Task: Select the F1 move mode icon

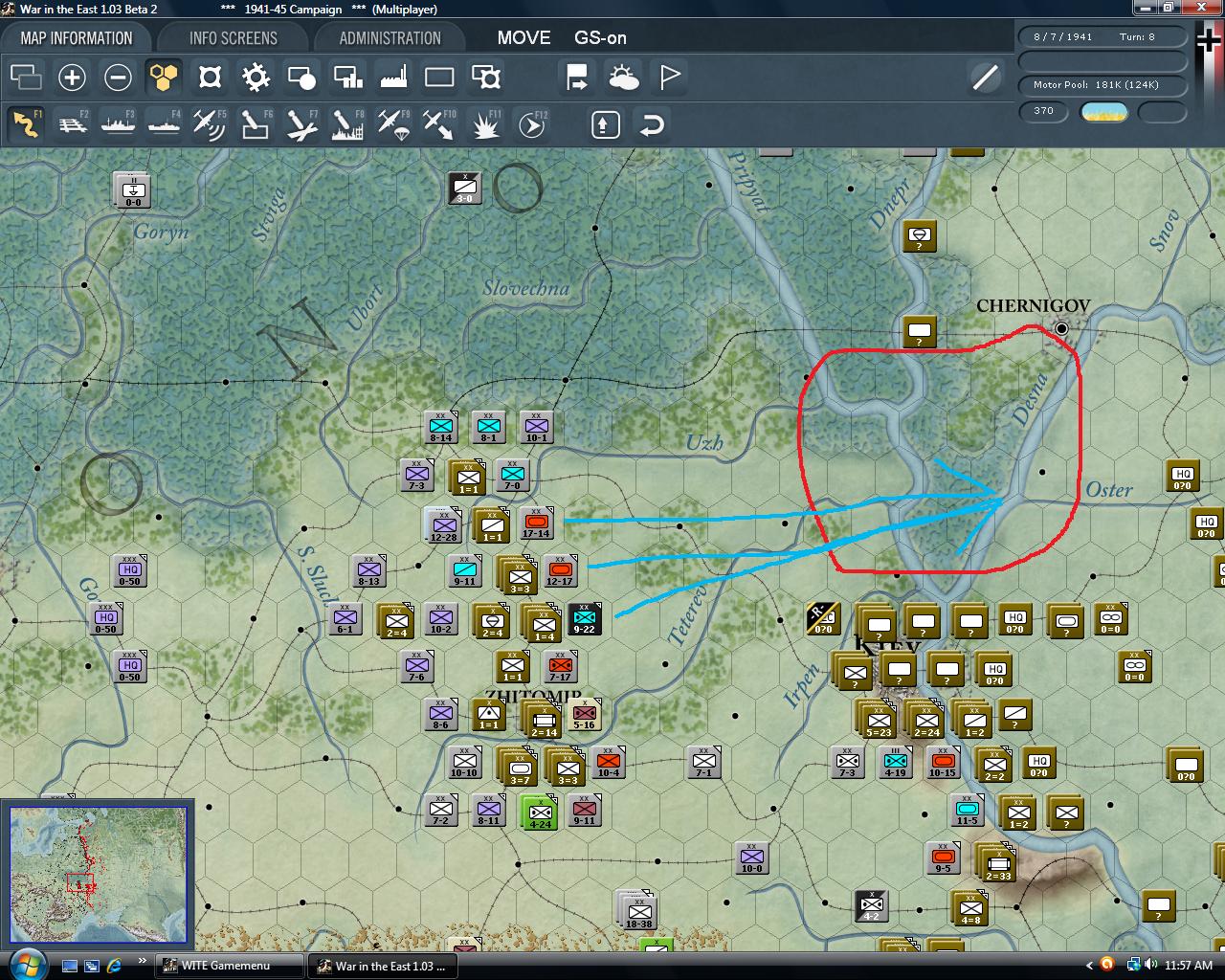Action: coord(26,124)
